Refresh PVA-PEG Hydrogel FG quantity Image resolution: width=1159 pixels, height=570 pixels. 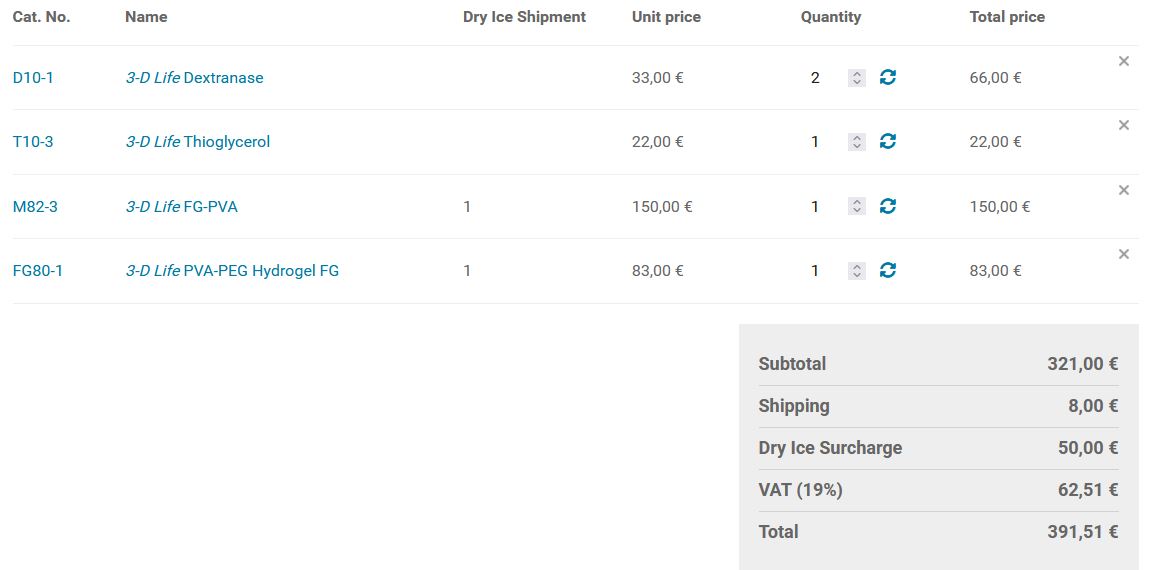click(887, 270)
